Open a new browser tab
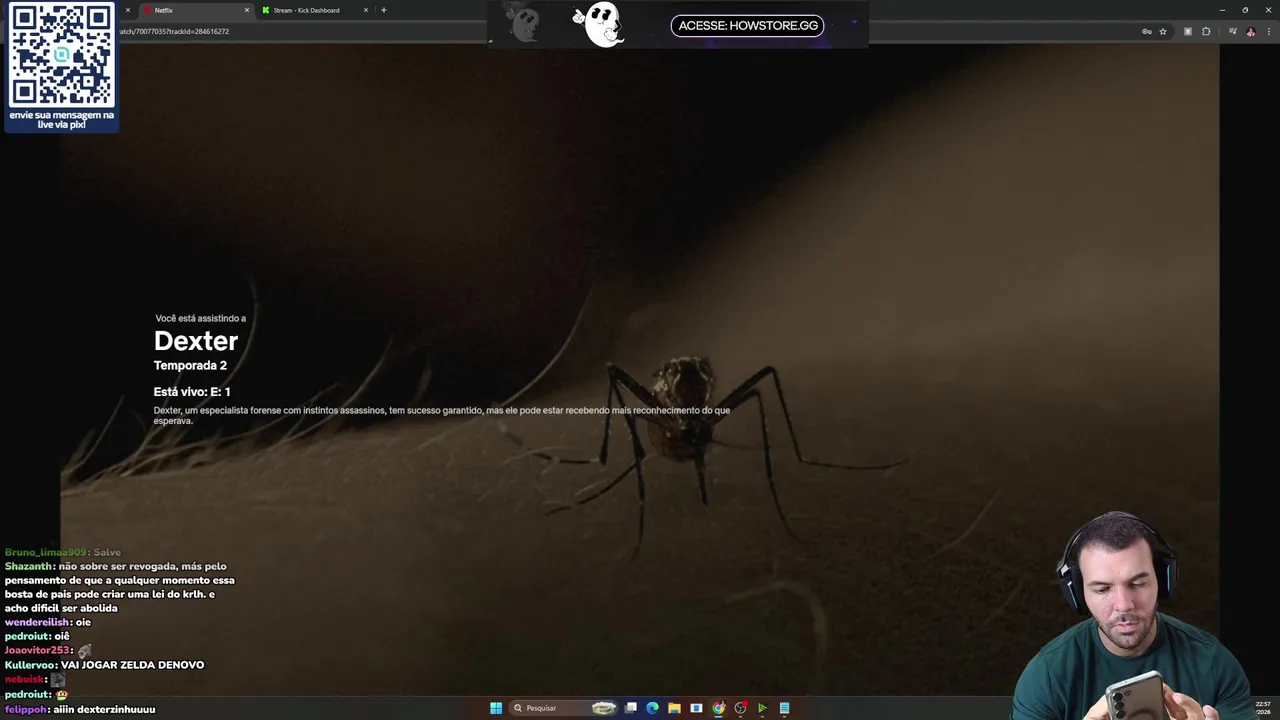1280x720 pixels. pyautogui.click(x=383, y=10)
